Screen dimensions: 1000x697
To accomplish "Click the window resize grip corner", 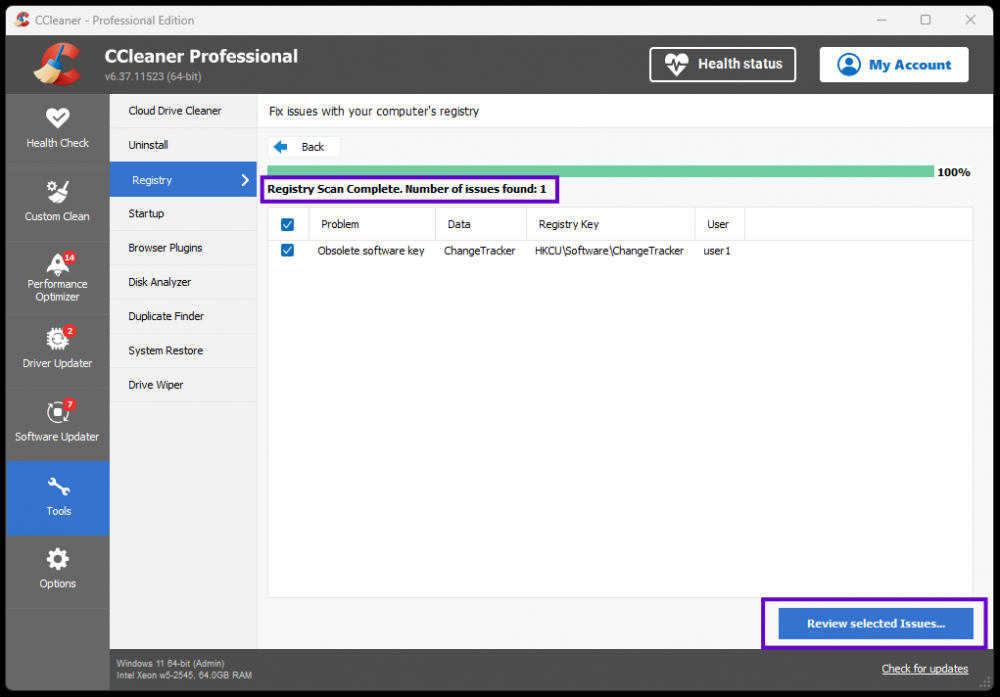I will click(x=985, y=682).
